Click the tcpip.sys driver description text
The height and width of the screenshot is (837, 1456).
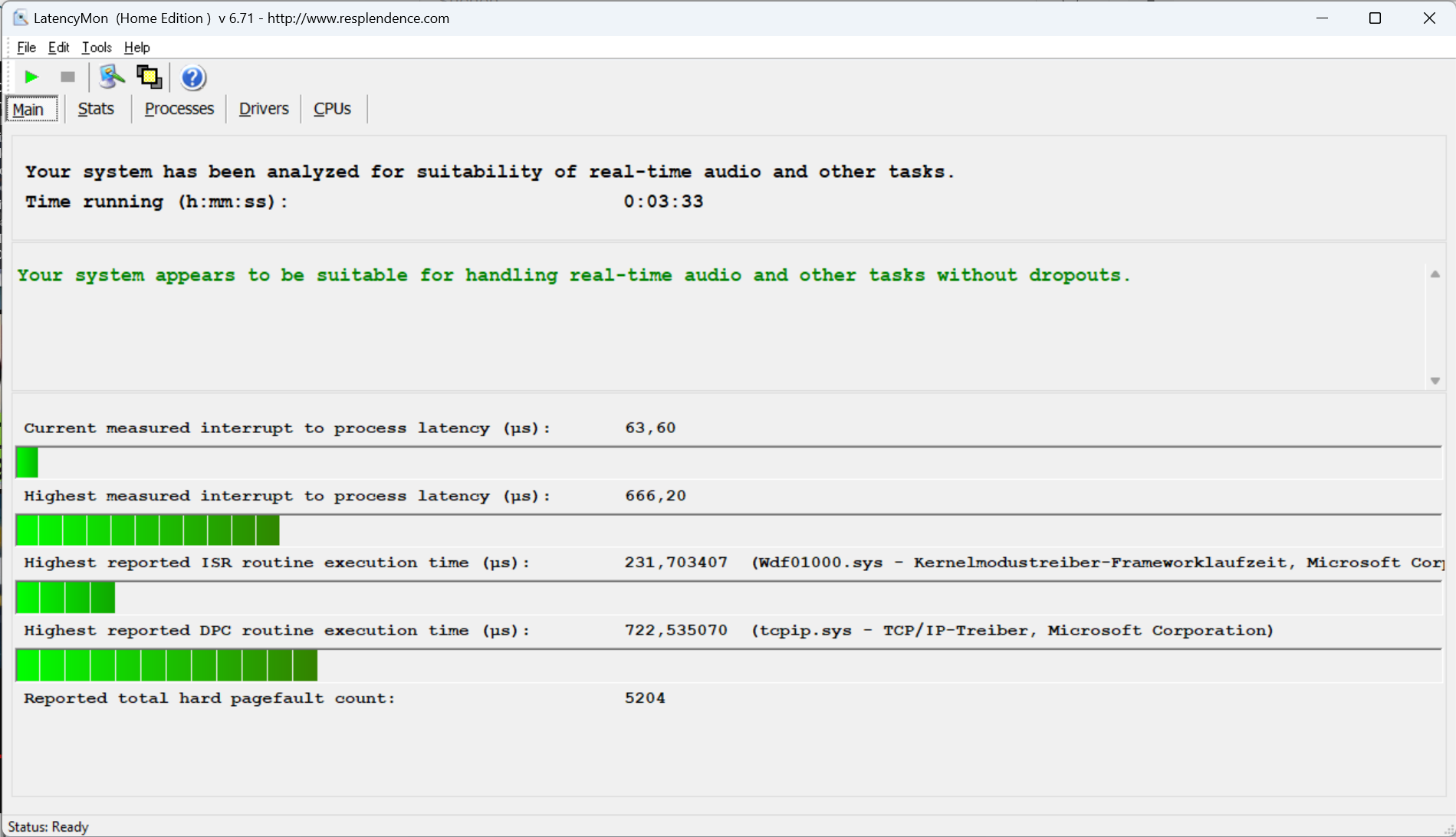pyautogui.click(x=1012, y=631)
